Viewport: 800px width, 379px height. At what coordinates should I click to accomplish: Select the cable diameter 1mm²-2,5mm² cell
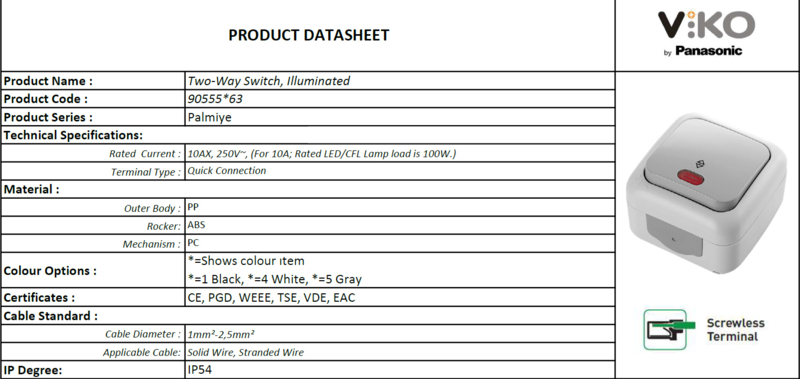click(x=399, y=334)
